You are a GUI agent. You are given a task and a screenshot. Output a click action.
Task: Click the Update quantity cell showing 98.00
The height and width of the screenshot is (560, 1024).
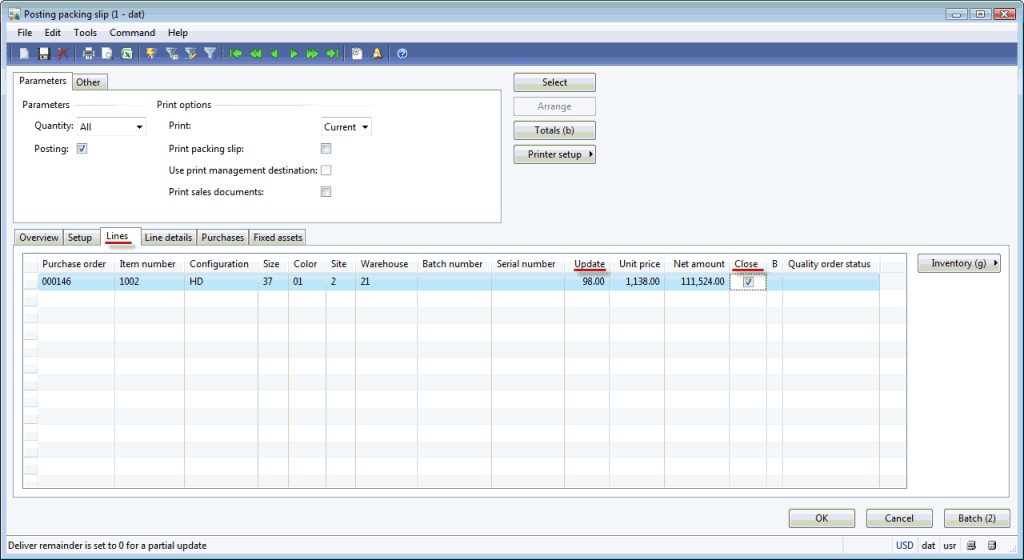pos(586,282)
